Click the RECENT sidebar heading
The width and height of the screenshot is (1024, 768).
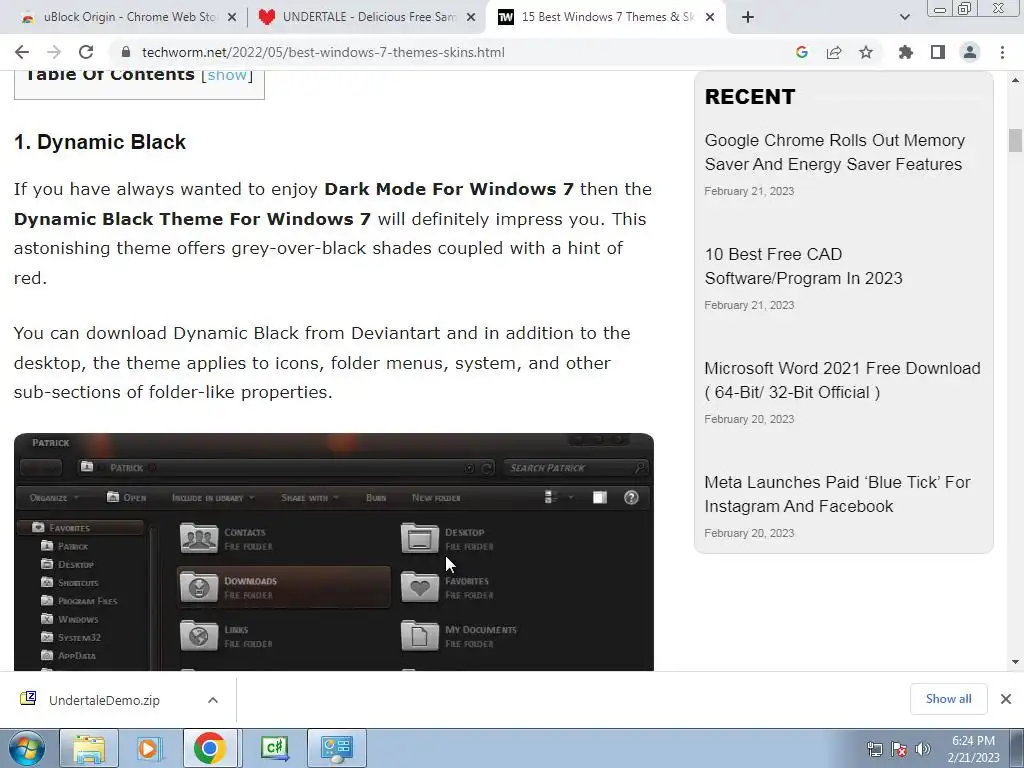[x=750, y=97]
